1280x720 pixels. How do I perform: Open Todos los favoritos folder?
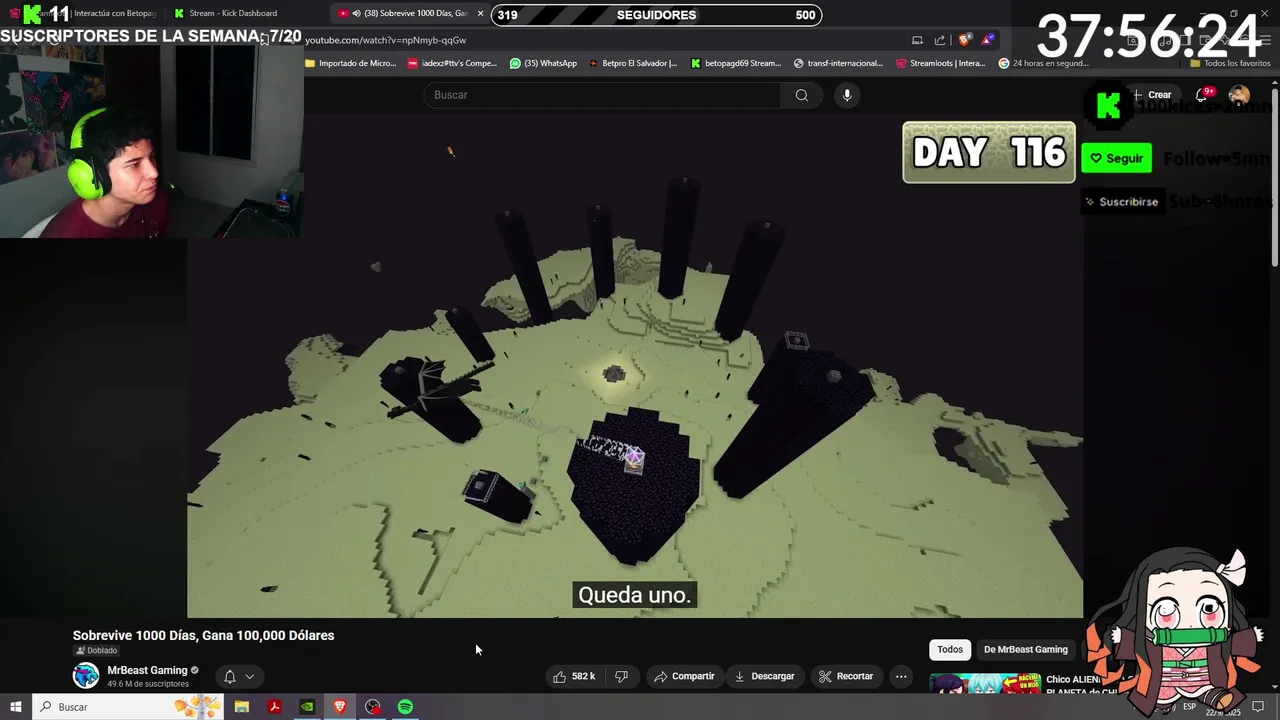(x=1230, y=63)
